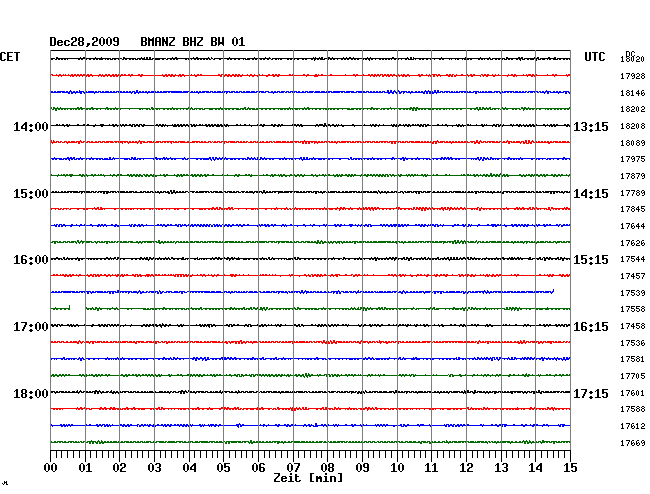Click the CET time label "18:00"
This screenshot has height=494, width=650.
pos(31,393)
